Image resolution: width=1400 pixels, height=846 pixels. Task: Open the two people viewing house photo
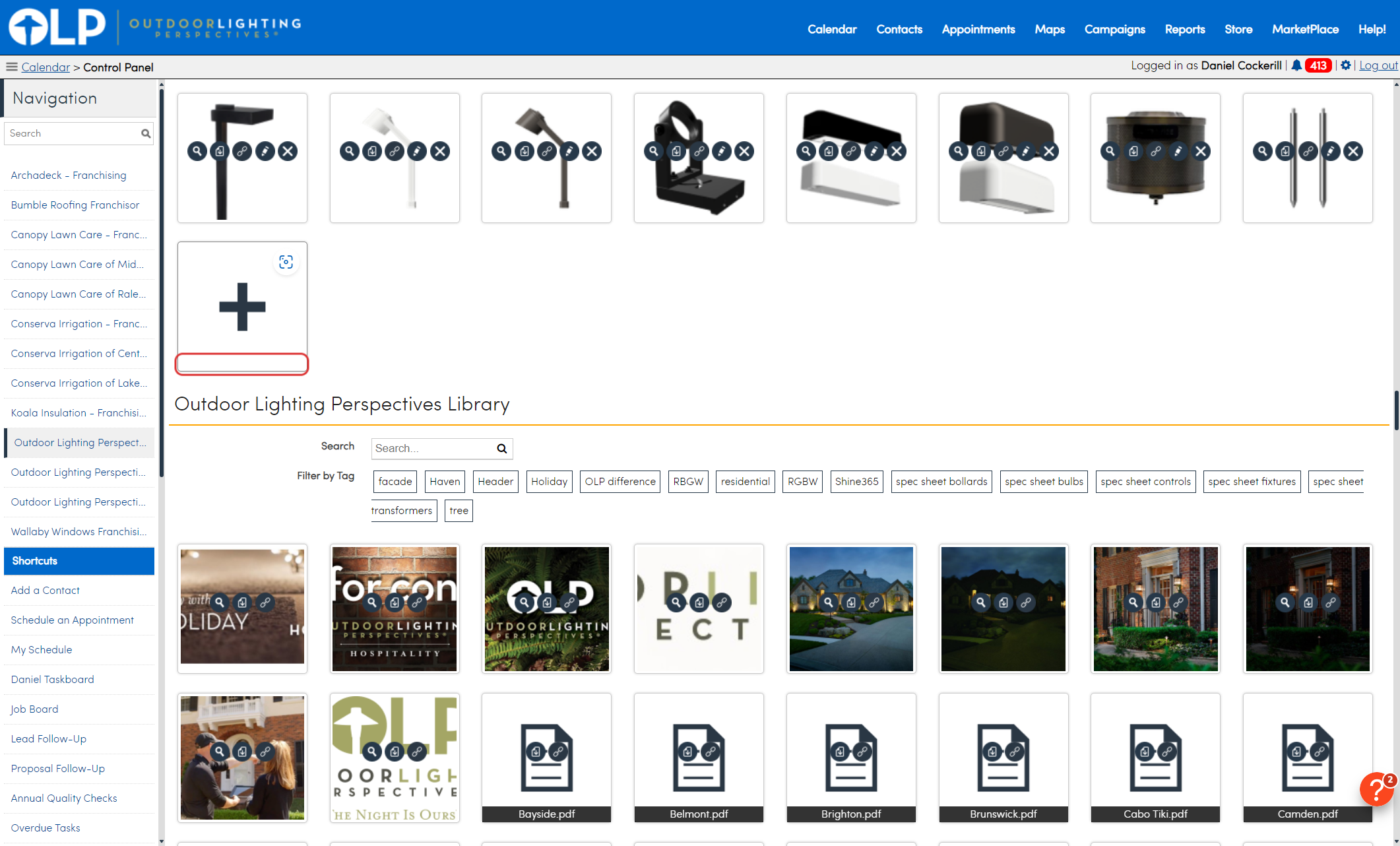point(242,758)
